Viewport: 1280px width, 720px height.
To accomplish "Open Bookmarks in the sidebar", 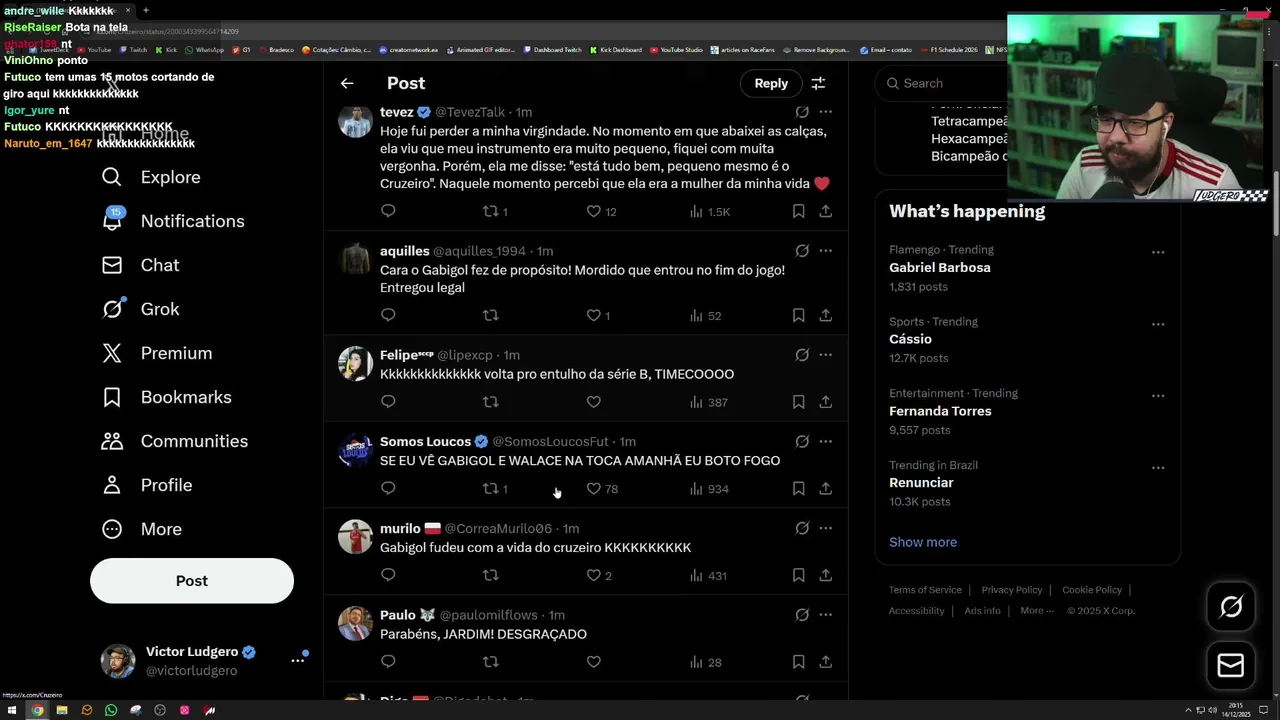I will [166, 397].
